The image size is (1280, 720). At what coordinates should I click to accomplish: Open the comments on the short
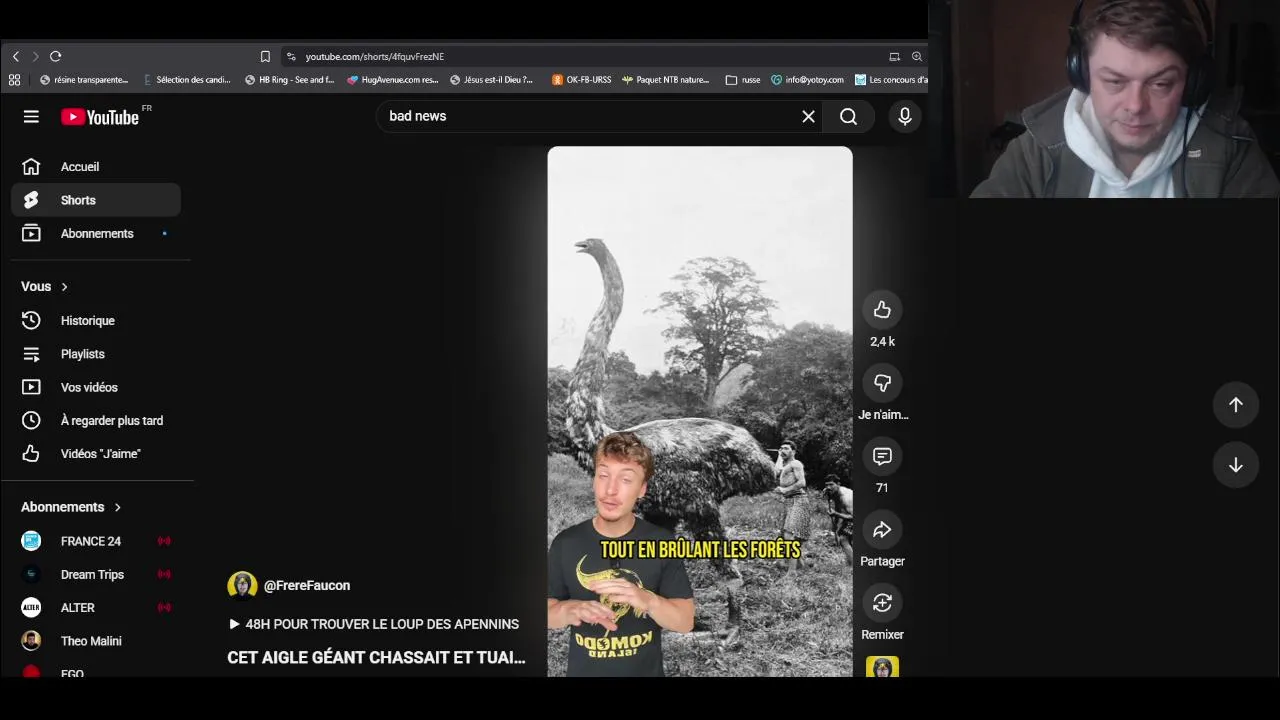[x=882, y=456]
